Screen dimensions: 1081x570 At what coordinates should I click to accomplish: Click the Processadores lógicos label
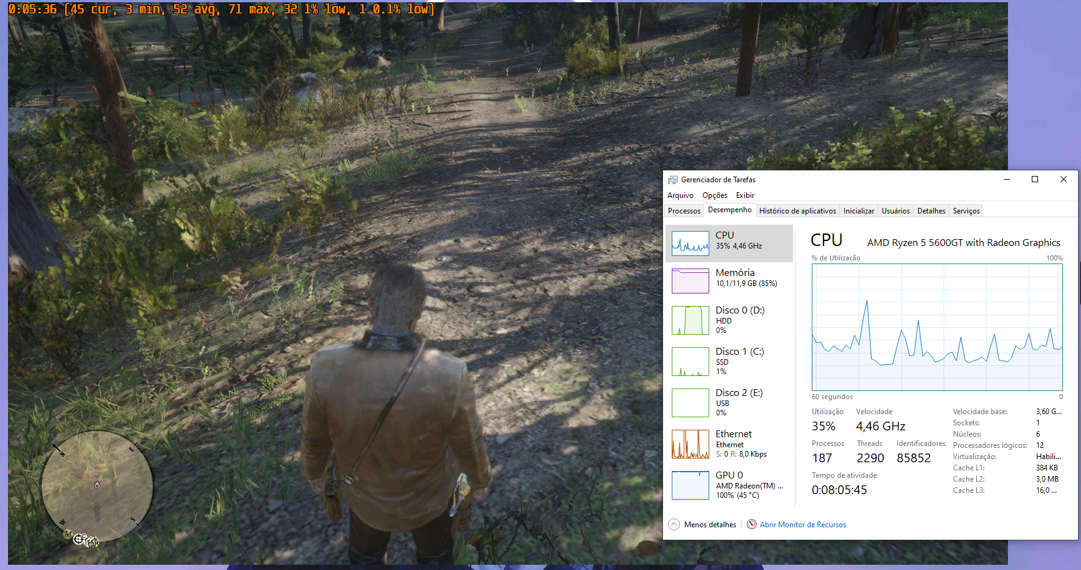tap(990, 445)
